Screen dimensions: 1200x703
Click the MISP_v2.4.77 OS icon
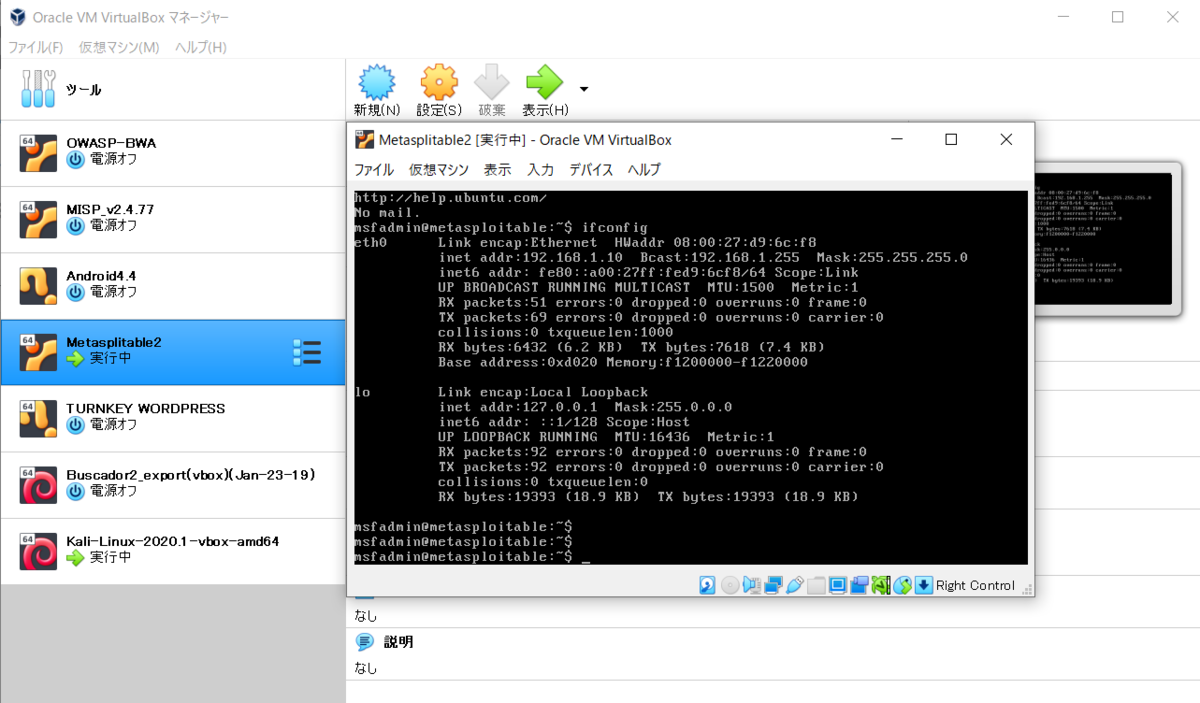pos(38,219)
